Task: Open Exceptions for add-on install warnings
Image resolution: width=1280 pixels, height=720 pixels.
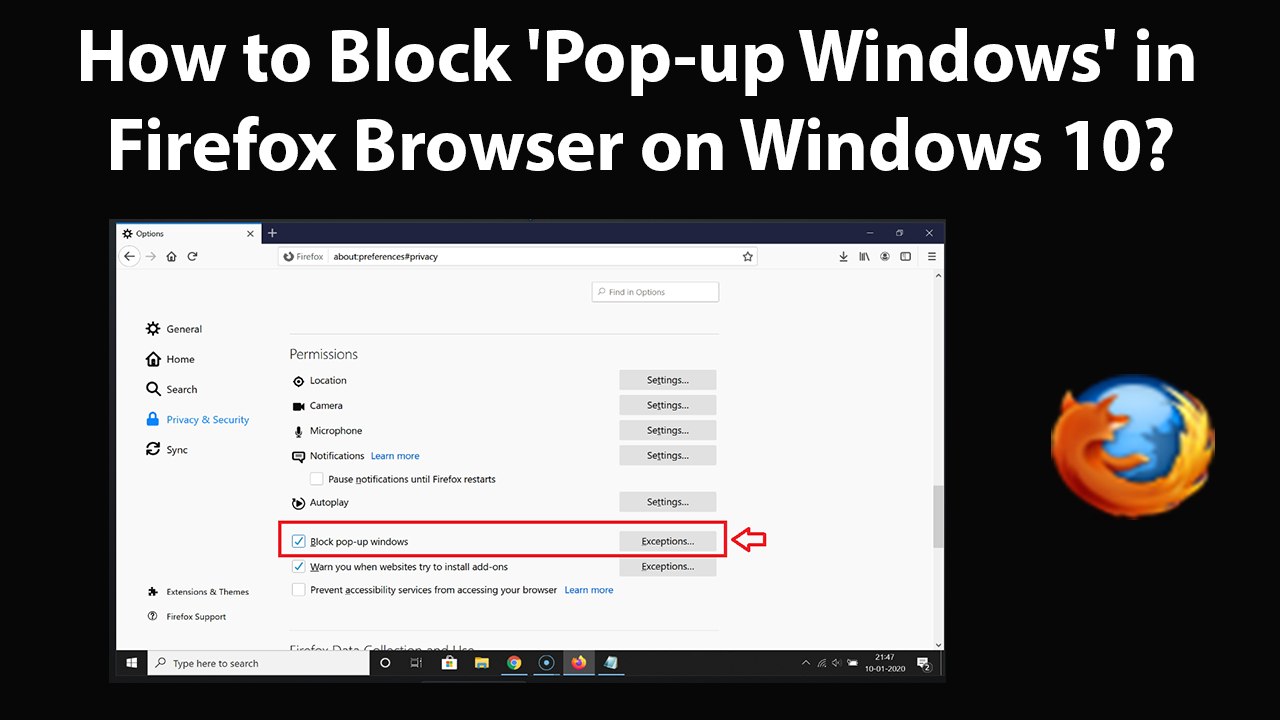Action: pyautogui.click(x=668, y=566)
